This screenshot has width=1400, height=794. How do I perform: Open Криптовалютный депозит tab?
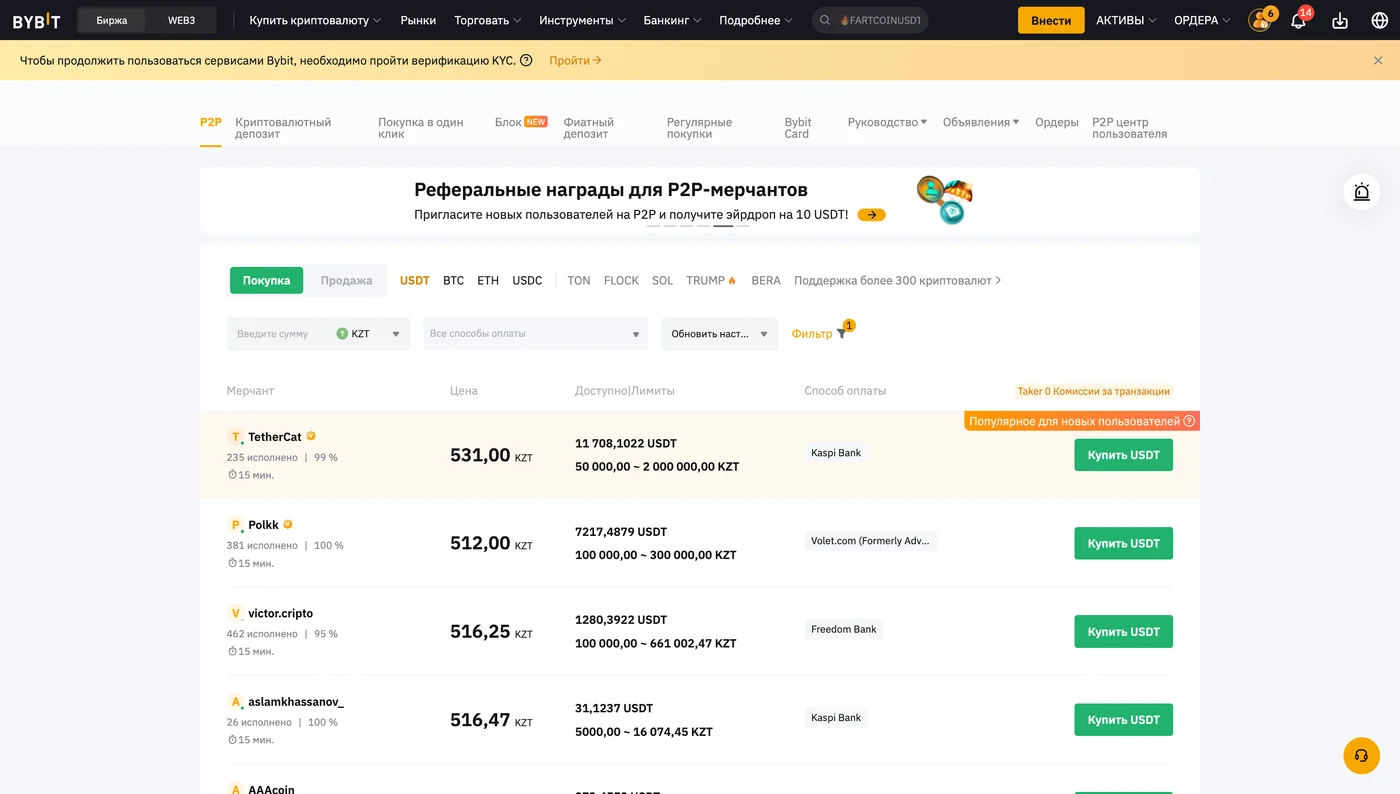(283, 128)
